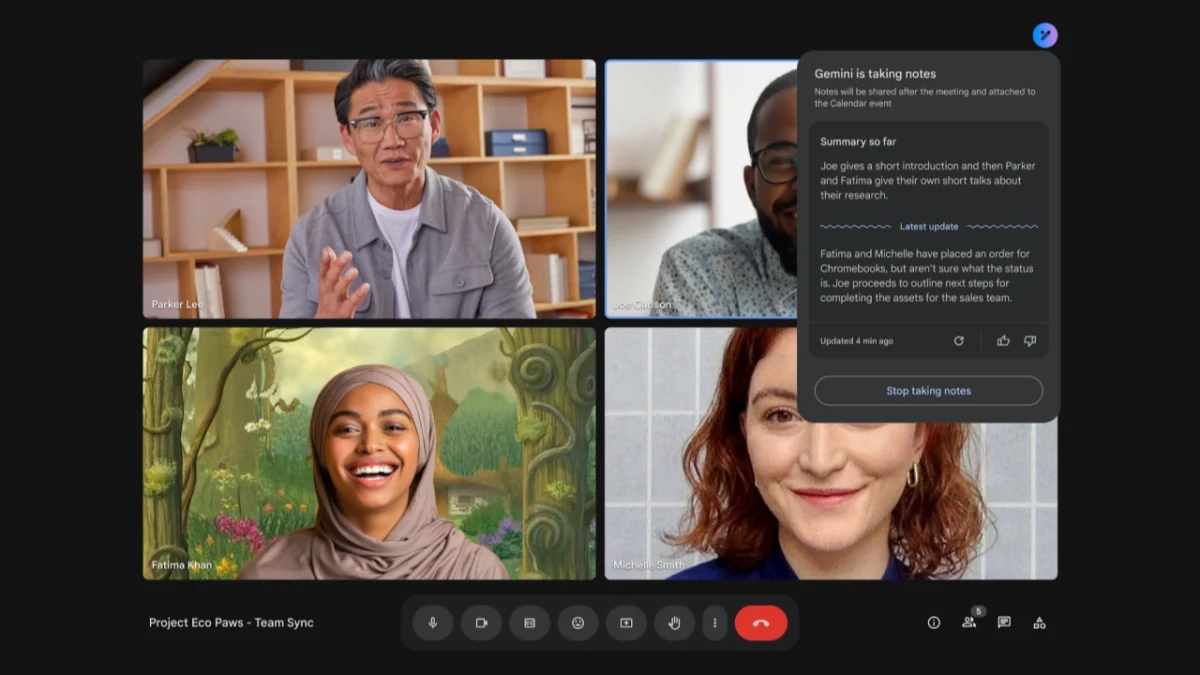Viewport: 1200px width, 675px height.
Task: Give a thumbs up on the summary
Action: click(1004, 340)
